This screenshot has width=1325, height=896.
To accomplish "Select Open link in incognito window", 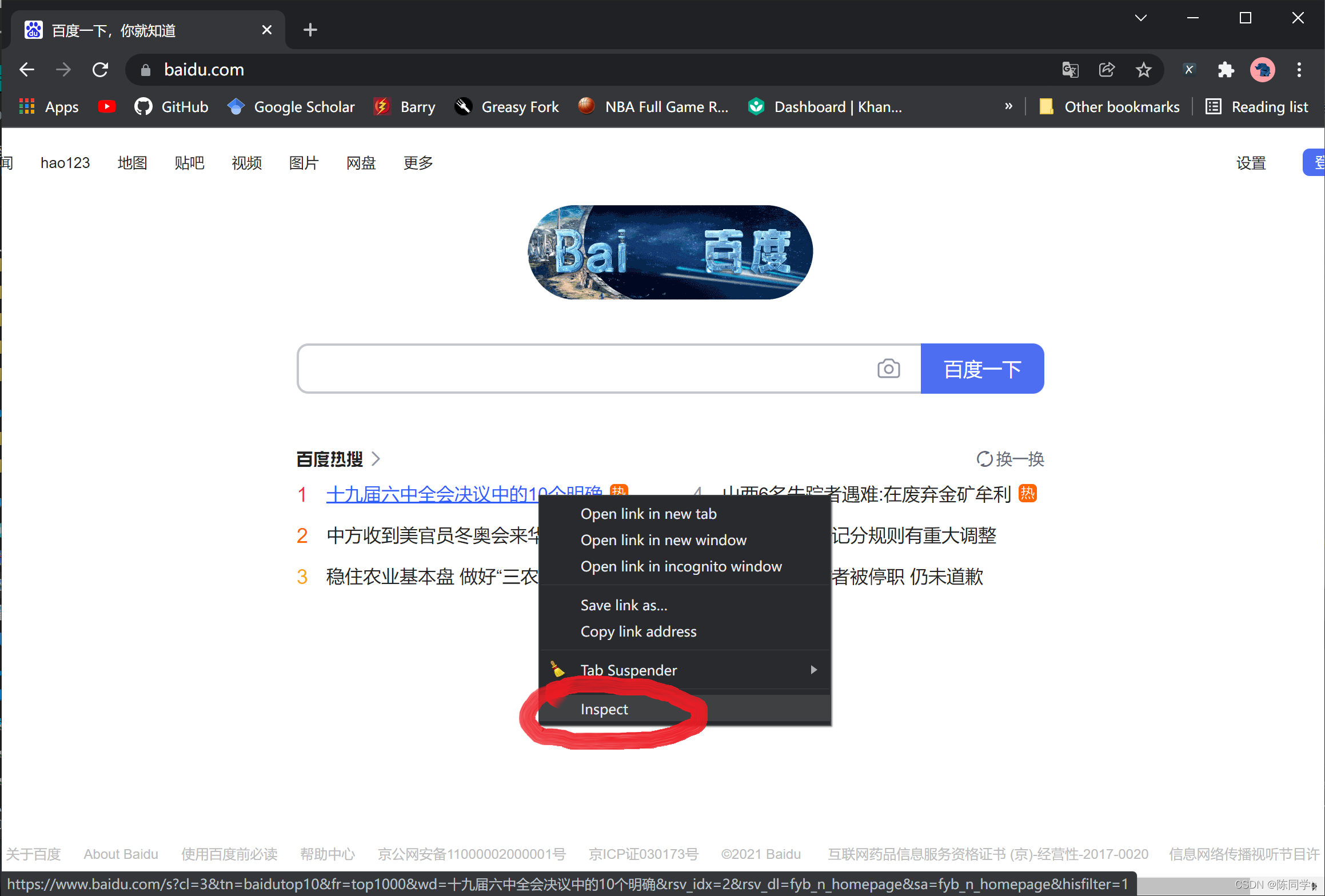I will (x=681, y=566).
